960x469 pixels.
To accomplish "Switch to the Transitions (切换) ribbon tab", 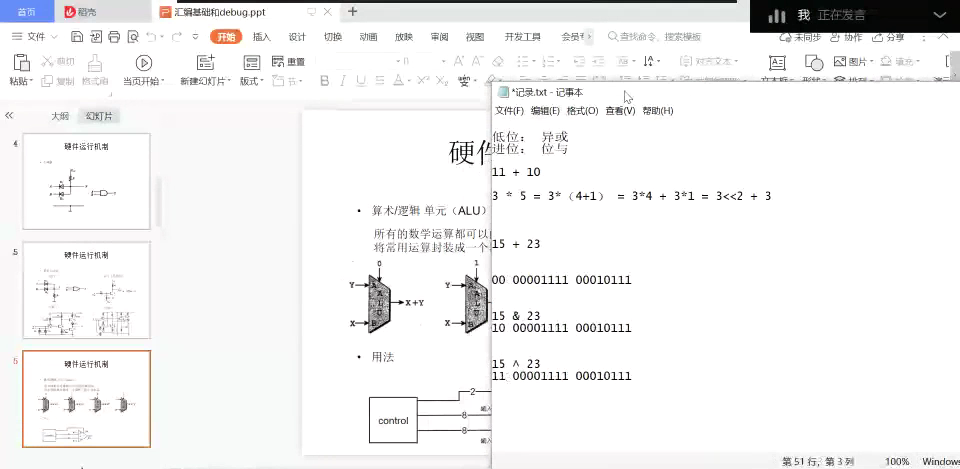I will point(332,37).
